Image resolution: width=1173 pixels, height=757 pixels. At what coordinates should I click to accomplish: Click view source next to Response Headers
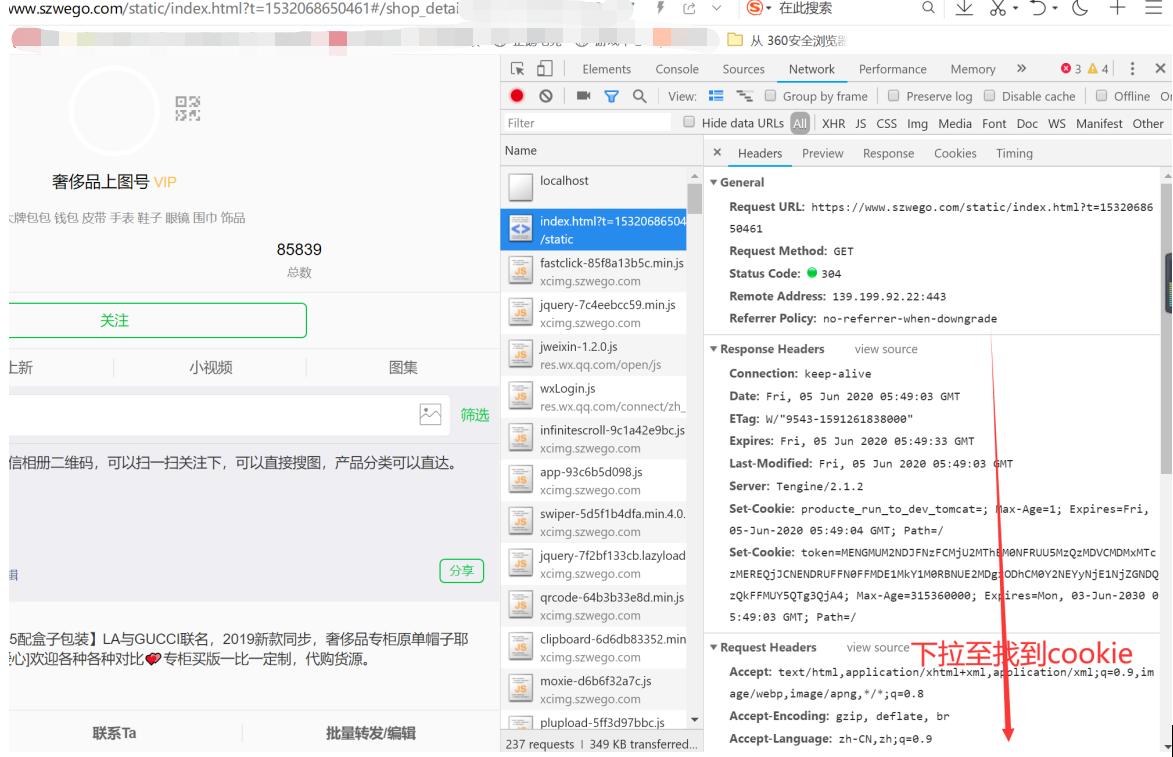coord(886,348)
